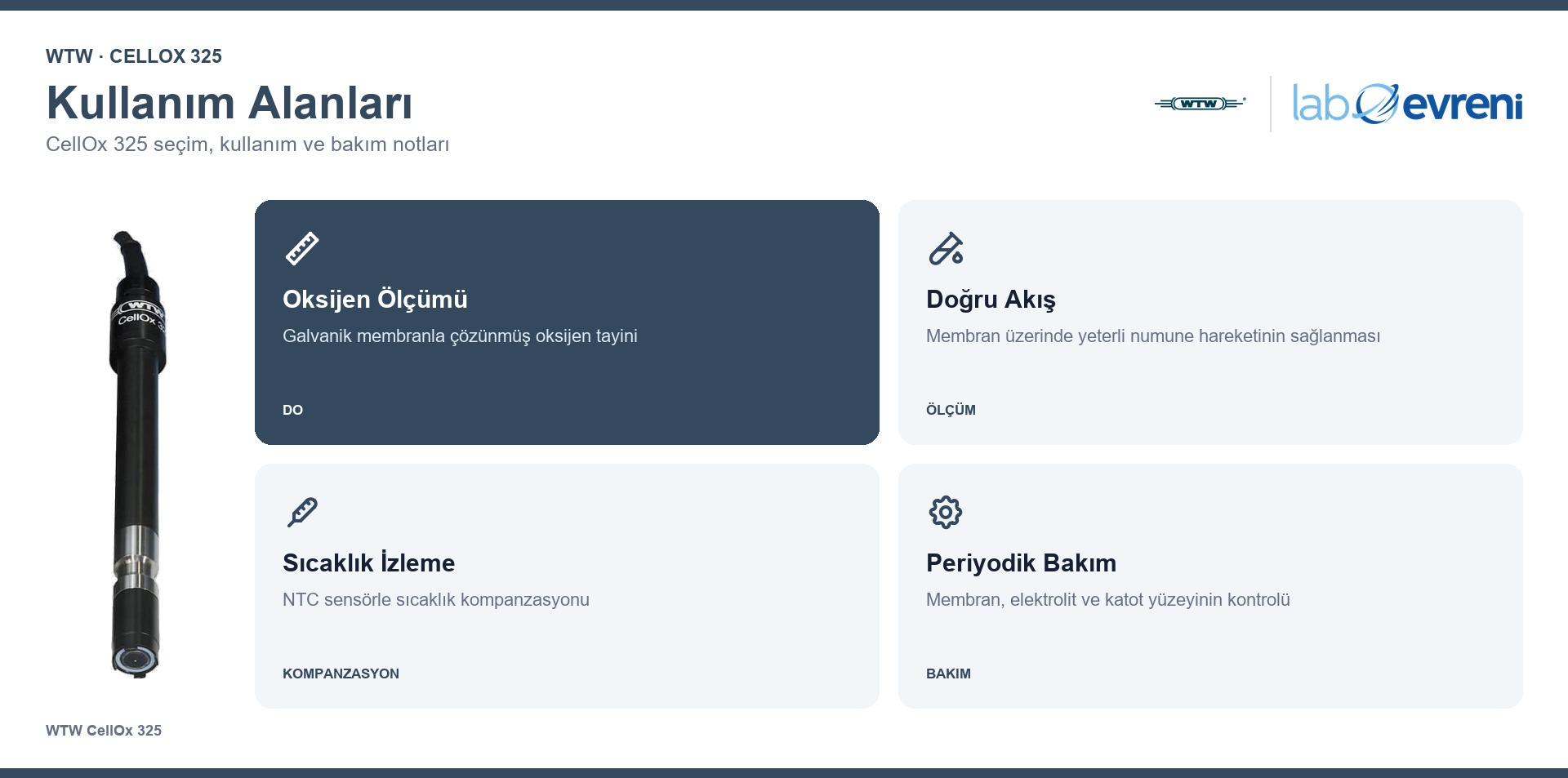This screenshot has height=778, width=1568.
Task: Click the Kullanım Alanları main title
Action: (229, 103)
